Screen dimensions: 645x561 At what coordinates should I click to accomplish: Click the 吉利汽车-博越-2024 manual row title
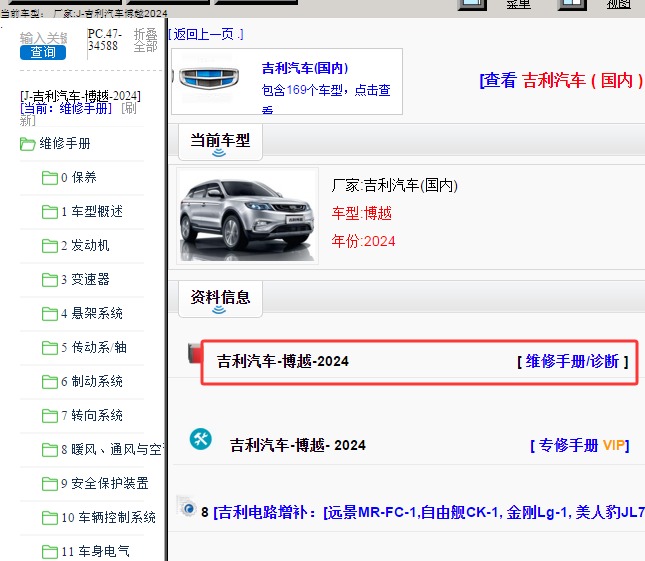click(x=283, y=362)
